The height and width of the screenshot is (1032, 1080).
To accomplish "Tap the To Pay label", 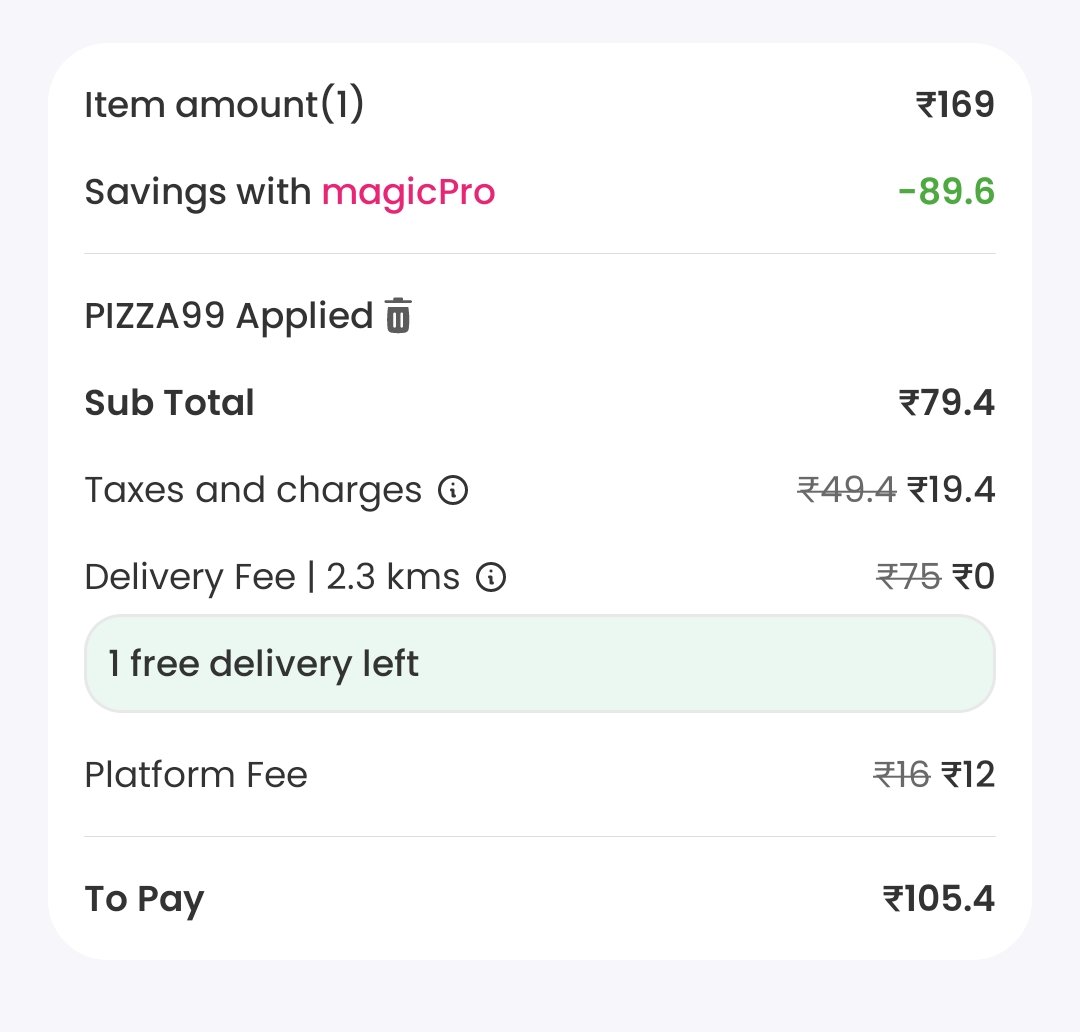I will coord(145,899).
